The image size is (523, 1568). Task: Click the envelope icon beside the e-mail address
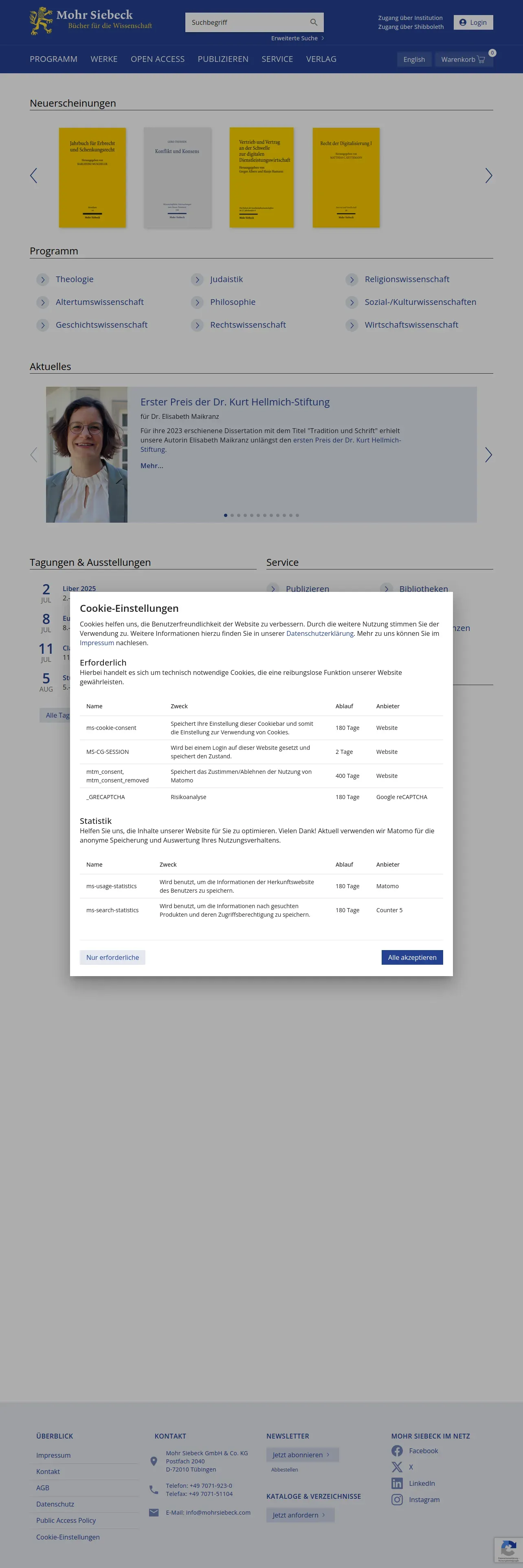pos(154,1513)
